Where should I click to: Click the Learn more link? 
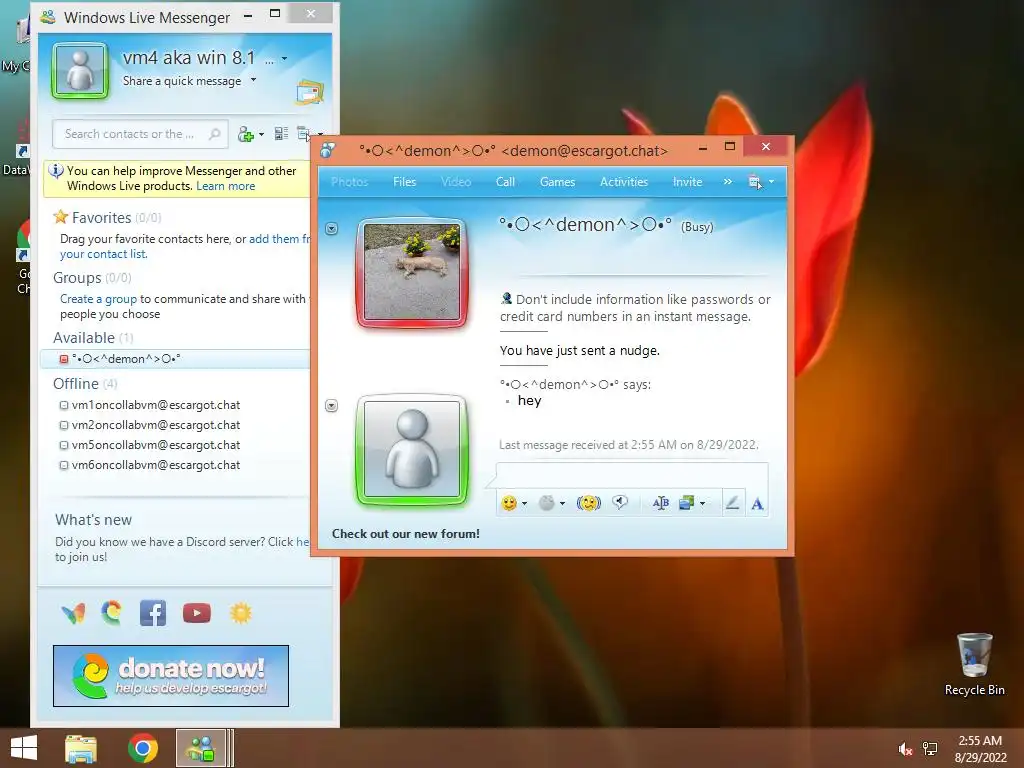(x=225, y=186)
